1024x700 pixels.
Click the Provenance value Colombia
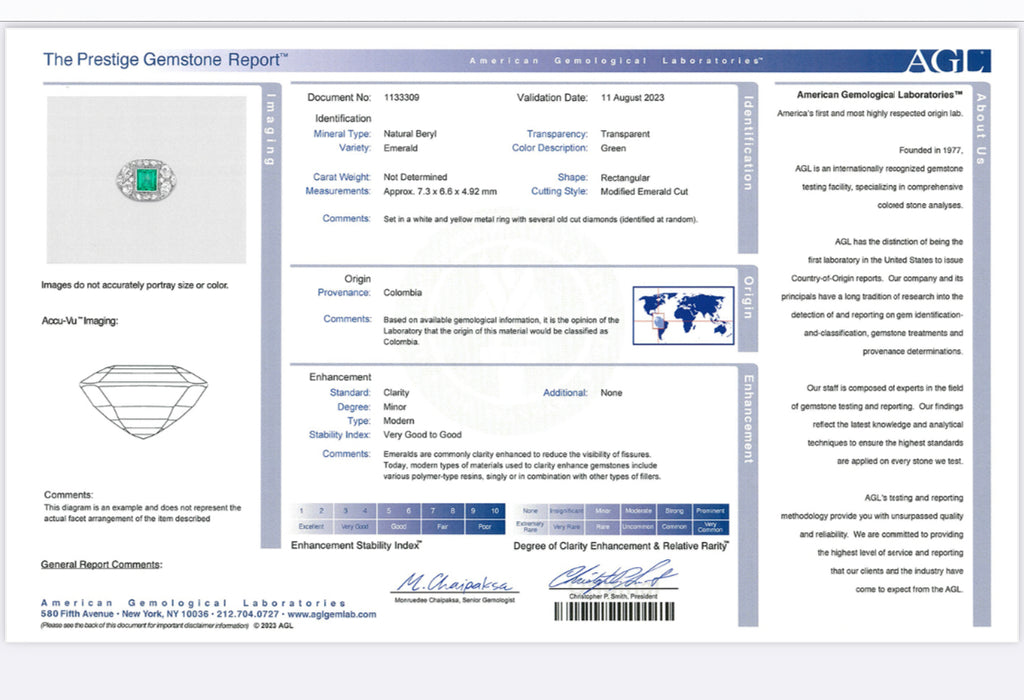[x=402, y=293]
